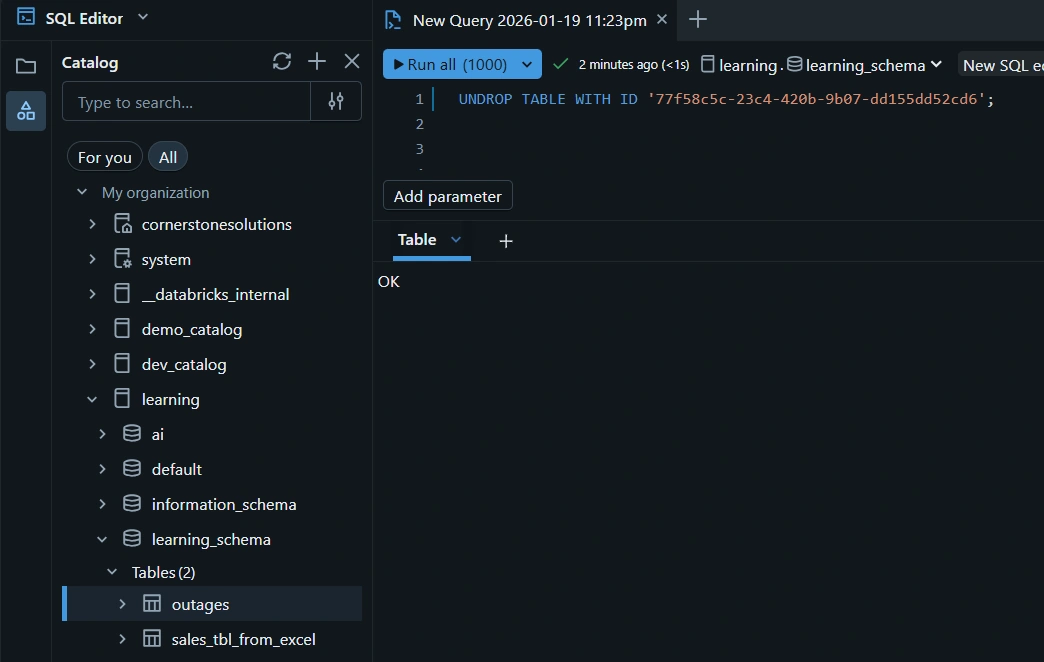Close the Catalog panel
The height and width of the screenshot is (662, 1044).
[352, 62]
